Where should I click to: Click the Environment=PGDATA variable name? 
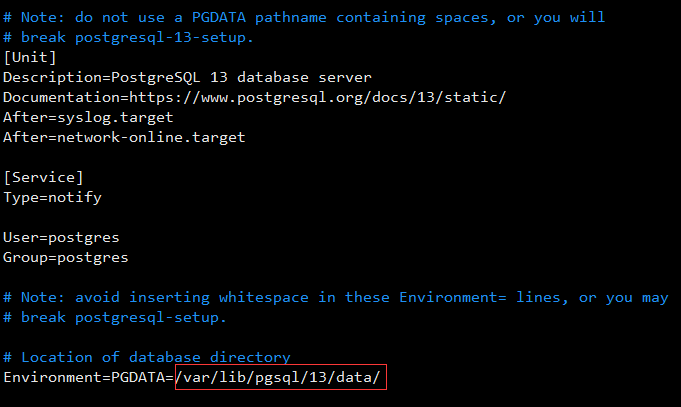pos(88,377)
